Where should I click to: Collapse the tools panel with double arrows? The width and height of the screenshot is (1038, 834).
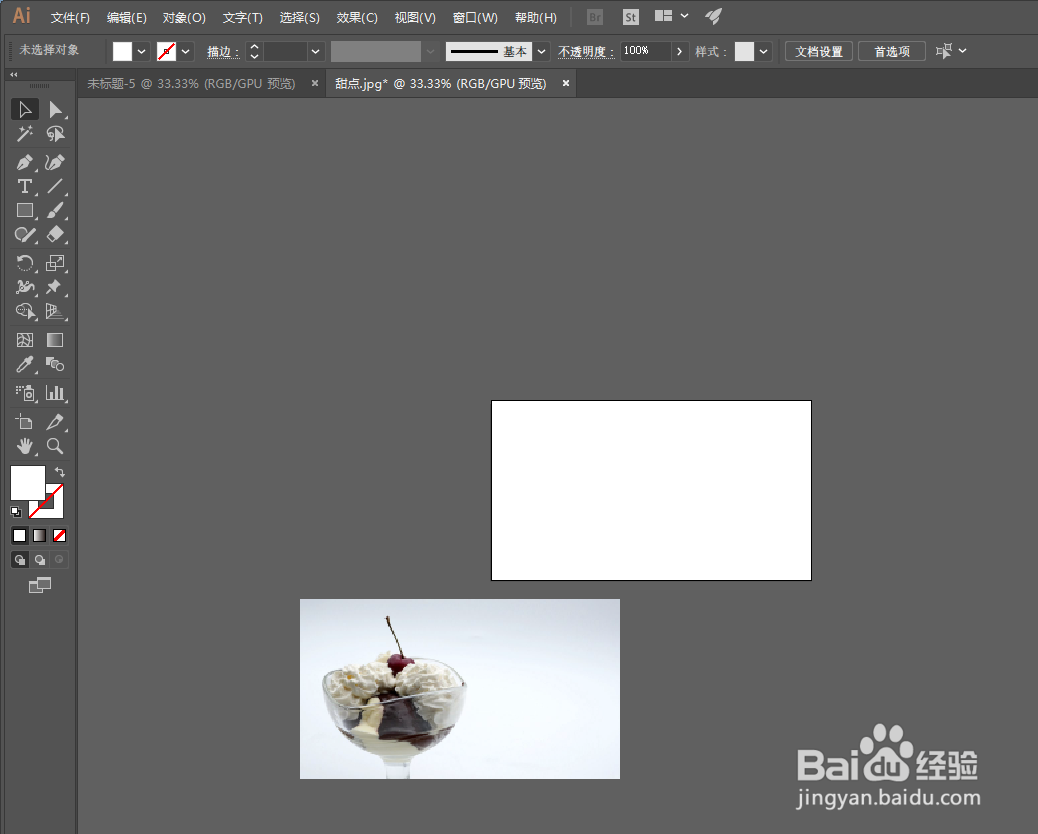pos(13,75)
